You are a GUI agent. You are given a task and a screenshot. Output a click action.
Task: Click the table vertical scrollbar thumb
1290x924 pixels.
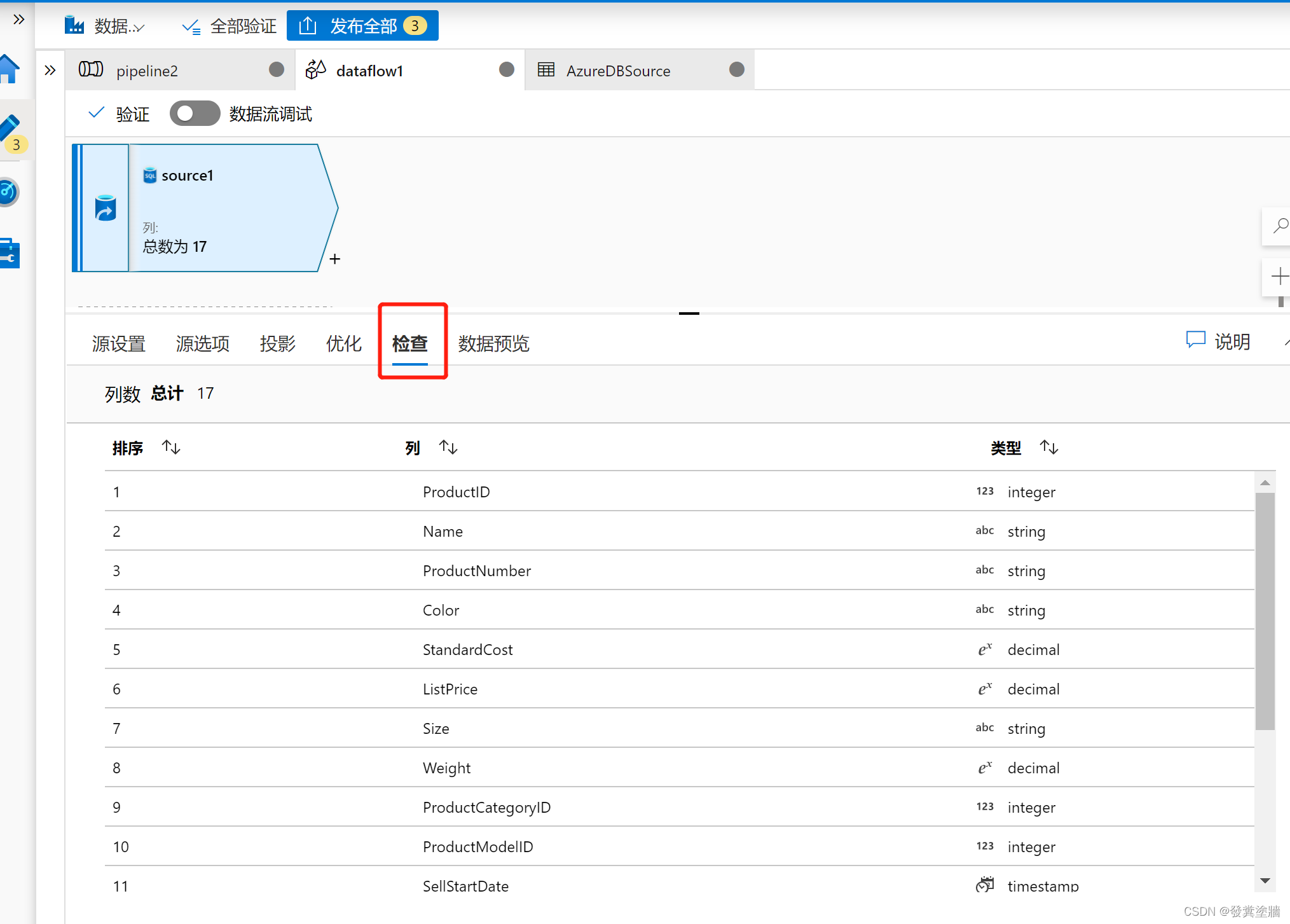1265,610
